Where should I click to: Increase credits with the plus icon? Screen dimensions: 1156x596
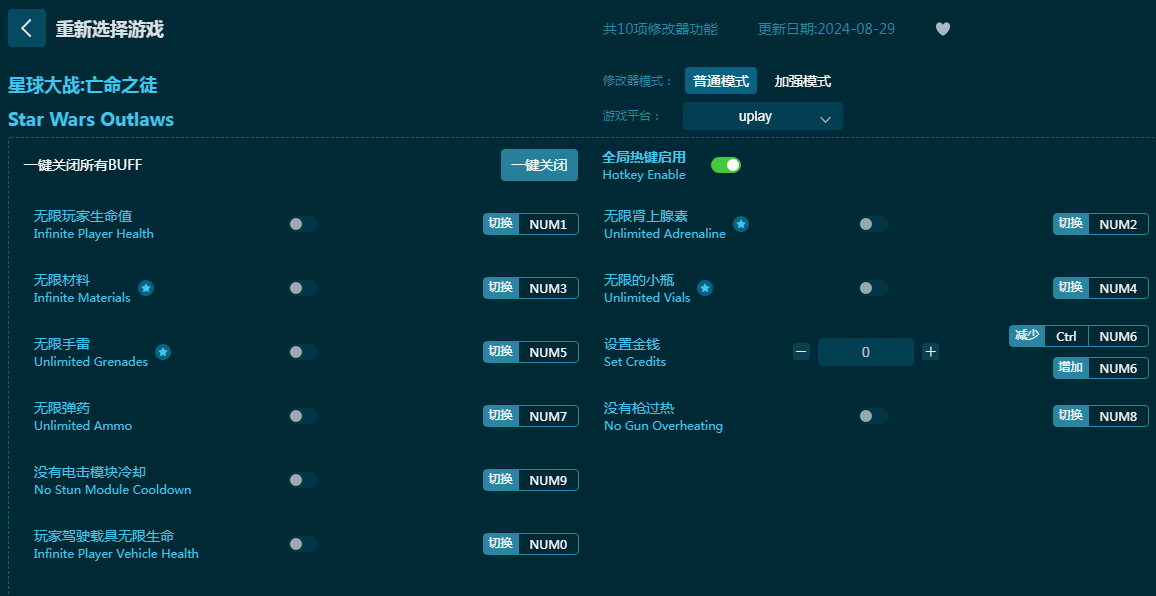tap(930, 352)
